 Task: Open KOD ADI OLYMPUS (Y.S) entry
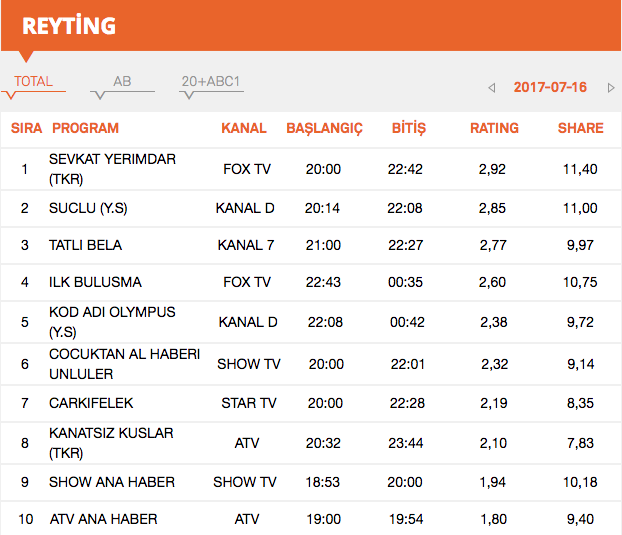(112, 321)
